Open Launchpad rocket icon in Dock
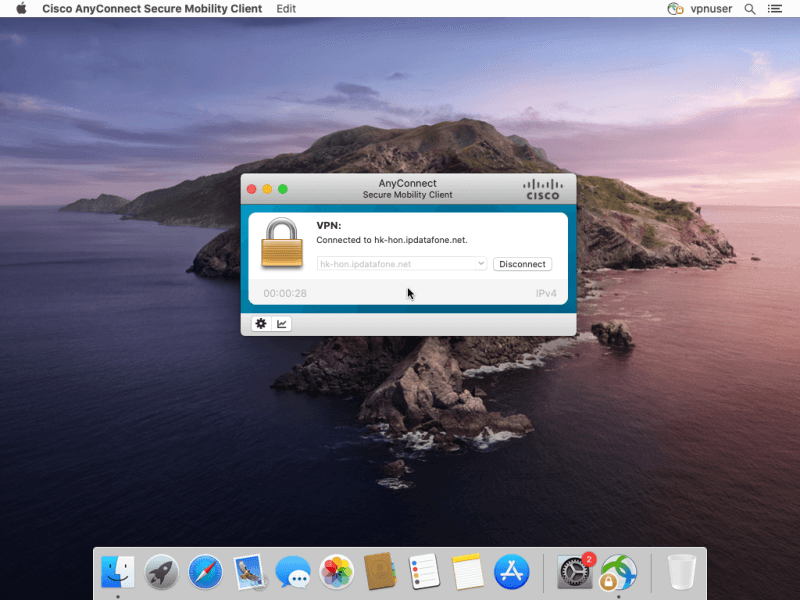 point(161,572)
